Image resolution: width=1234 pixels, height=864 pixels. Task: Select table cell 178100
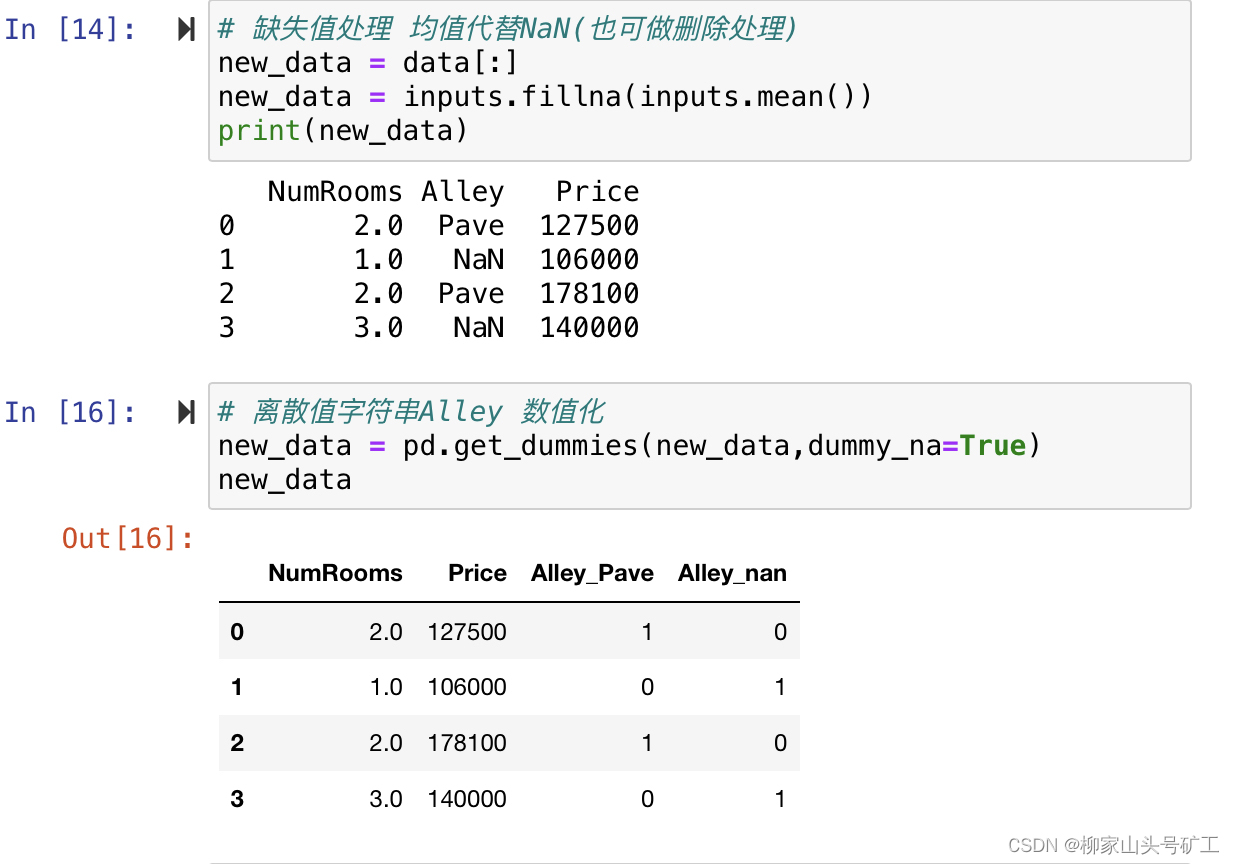click(x=467, y=744)
